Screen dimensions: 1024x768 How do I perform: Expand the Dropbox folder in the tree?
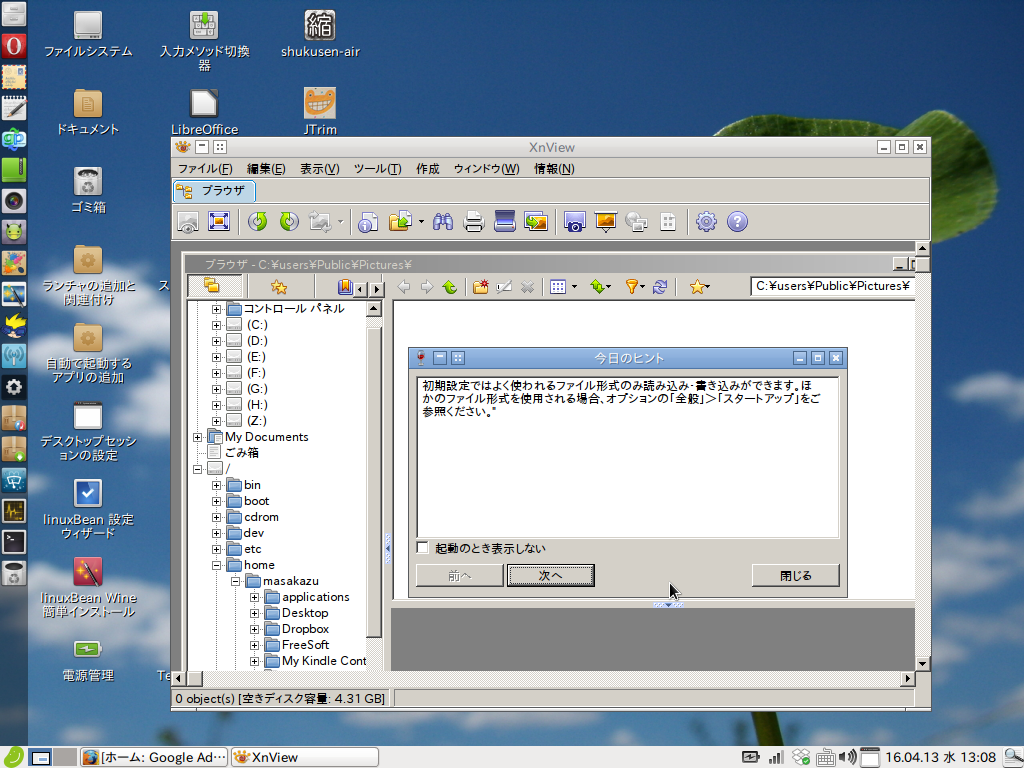256,628
